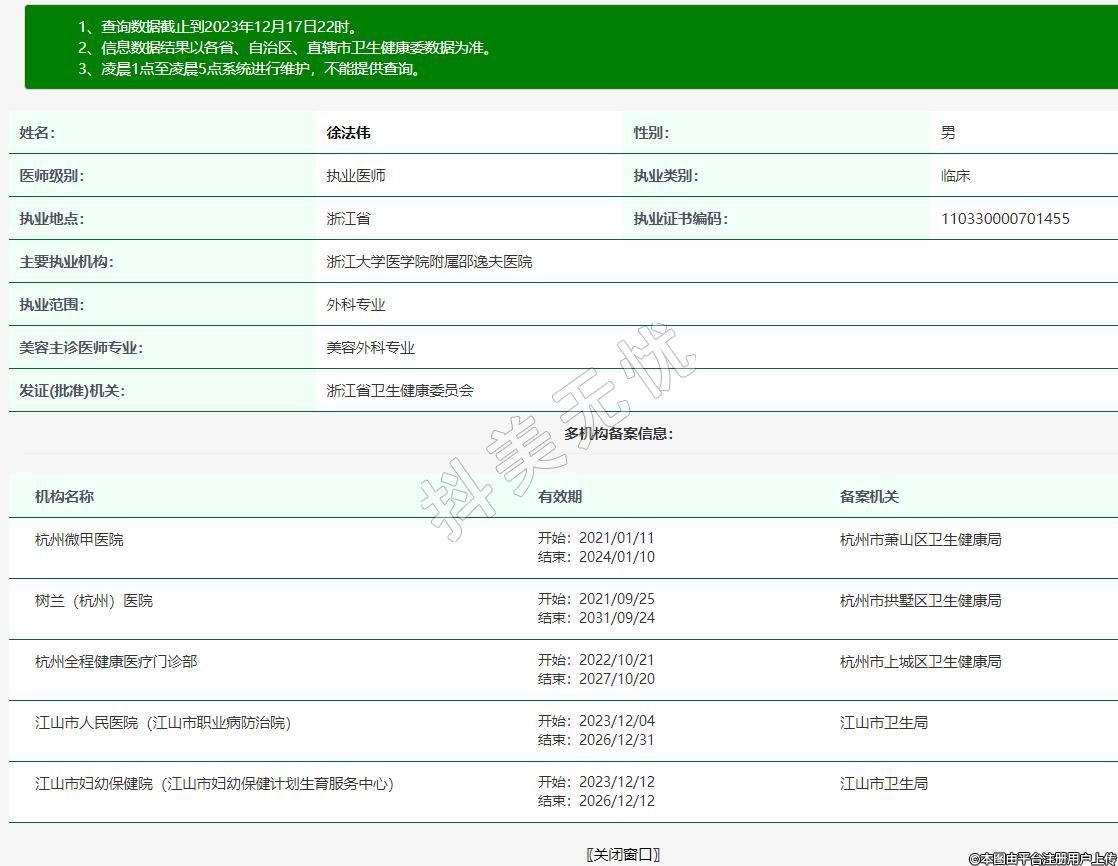Click 江山市人民医院 institution name
The height and width of the screenshot is (866, 1118).
tap(163, 723)
